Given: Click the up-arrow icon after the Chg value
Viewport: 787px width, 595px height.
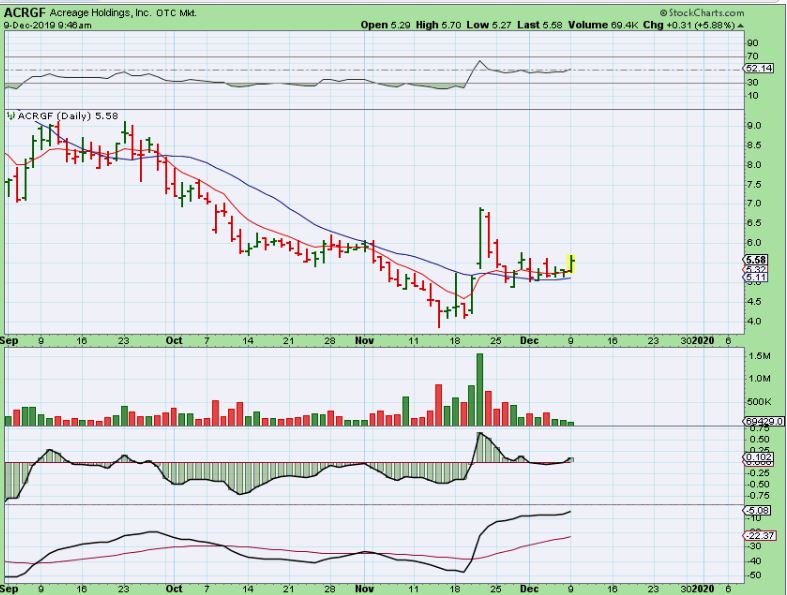Looking at the screenshot, I should coord(740,25).
